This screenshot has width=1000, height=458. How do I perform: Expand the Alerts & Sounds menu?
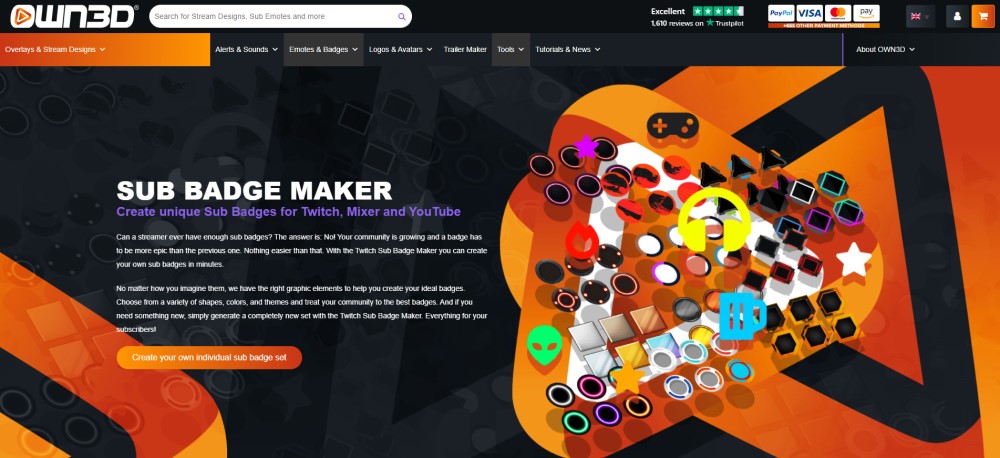[x=246, y=49]
